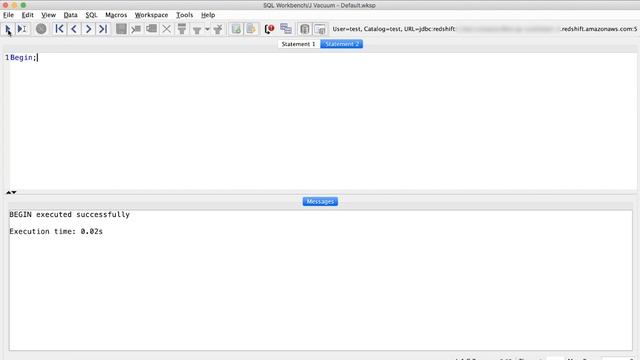Click the save changes to database icon
Viewport: 640px width, 360px height.
(121, 29)
